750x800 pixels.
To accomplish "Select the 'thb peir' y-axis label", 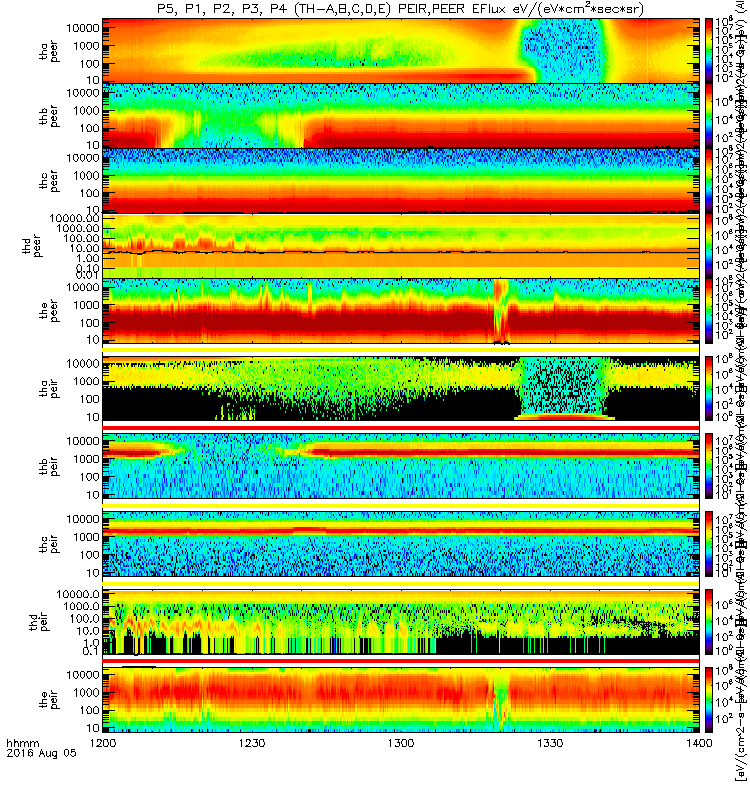I will point(49,467).
